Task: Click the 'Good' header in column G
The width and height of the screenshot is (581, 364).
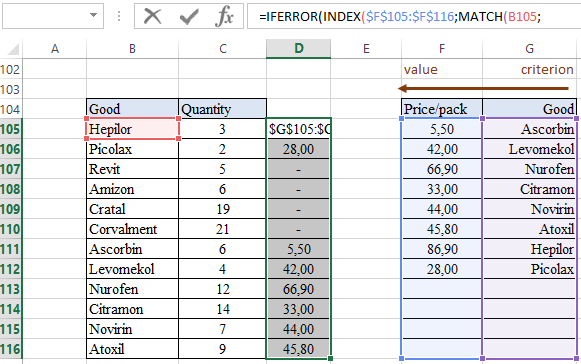Action: (x=529, y=109)
